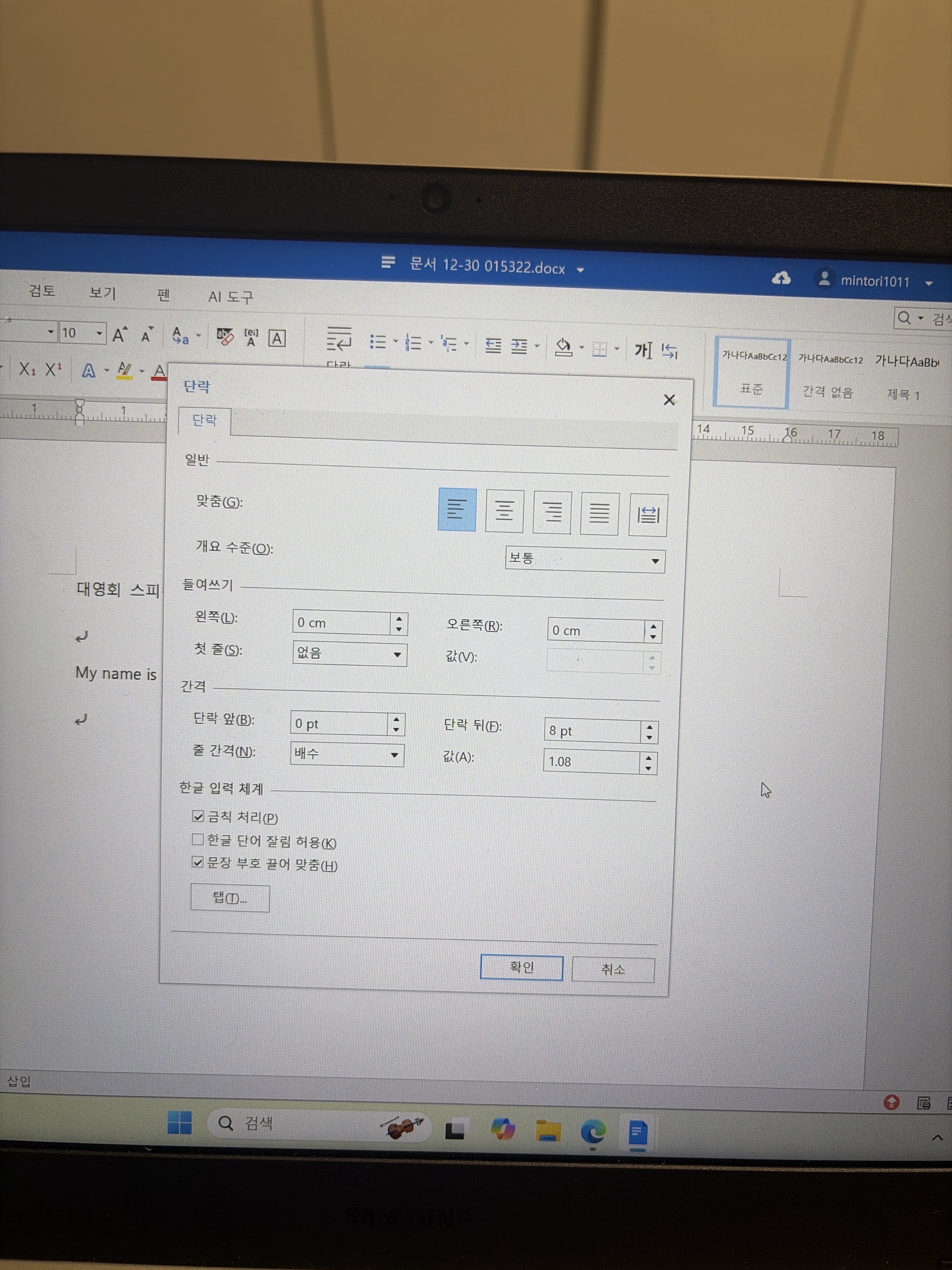Click the 탭(T)... button
This screenshot has height=1270, width=952.
(x=229, y=898)
